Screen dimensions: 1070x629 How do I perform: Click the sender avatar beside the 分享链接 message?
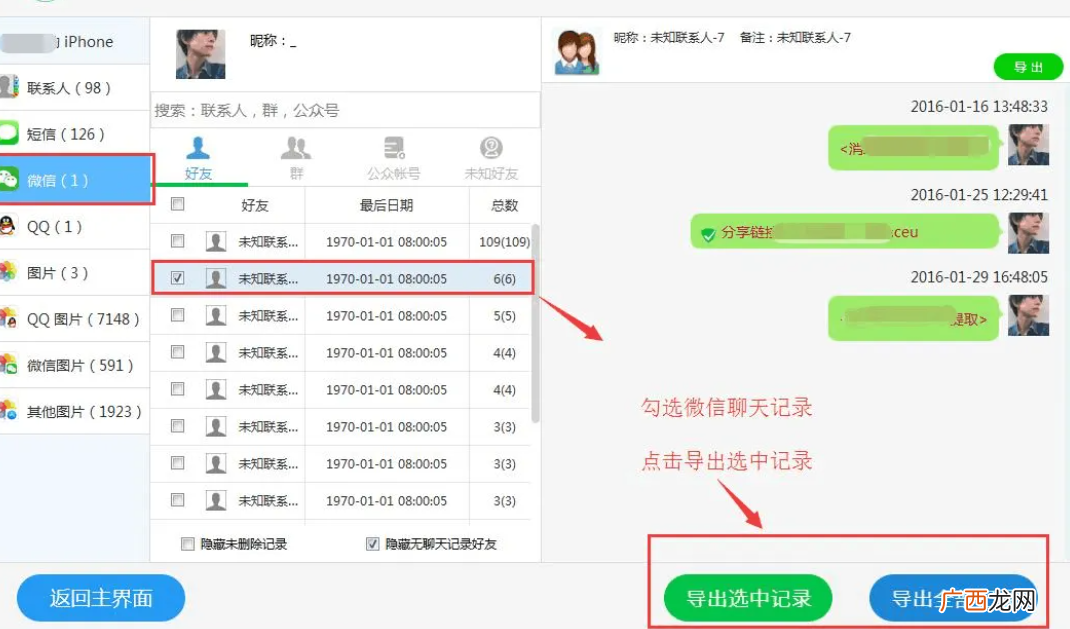coord(1028,233)
